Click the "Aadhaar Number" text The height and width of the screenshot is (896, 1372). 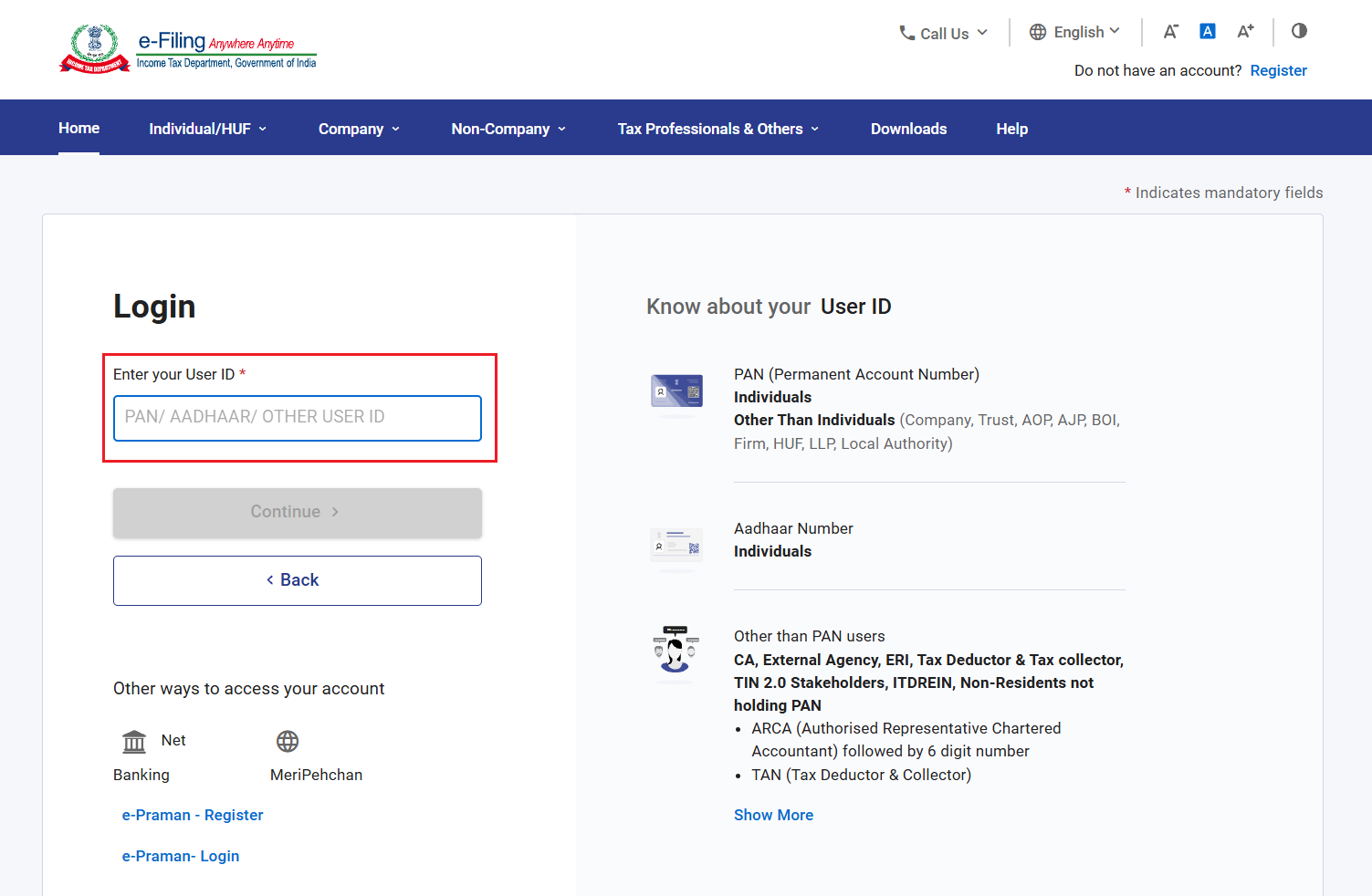coord(793,528)
